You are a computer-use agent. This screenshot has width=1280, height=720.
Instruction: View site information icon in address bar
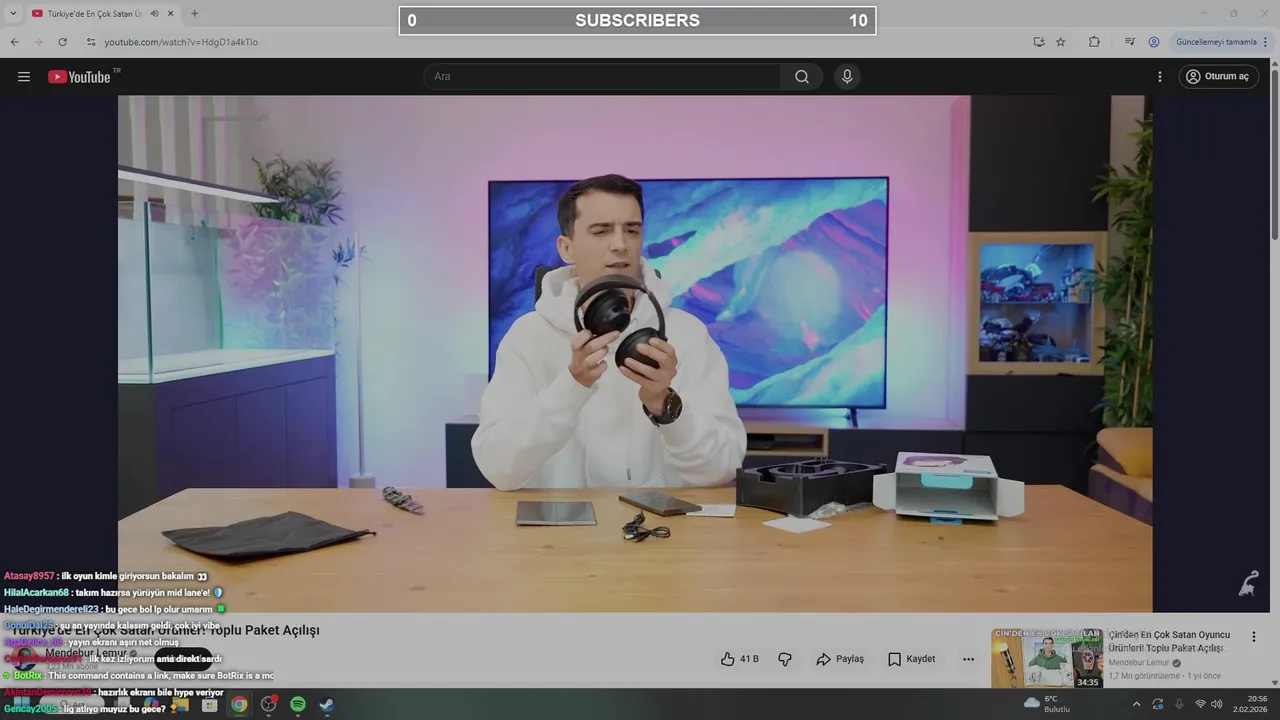click(x=91, y=42)
